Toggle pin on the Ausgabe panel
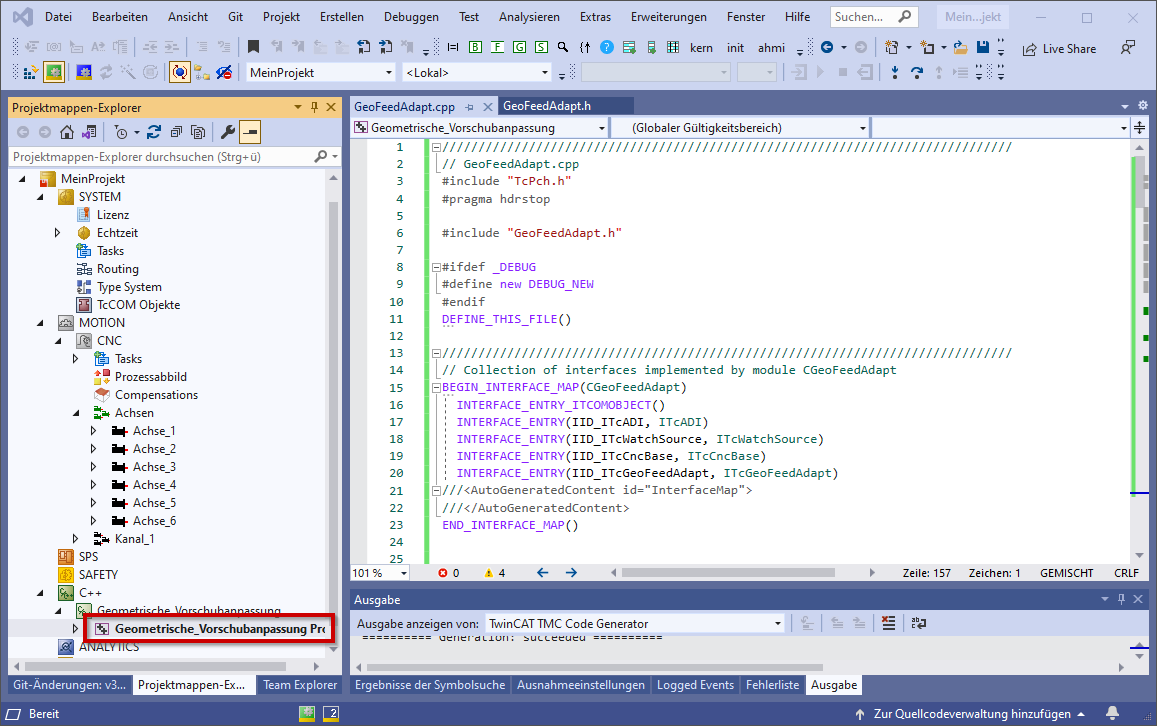1157x726 pixels. (1122, 599)
